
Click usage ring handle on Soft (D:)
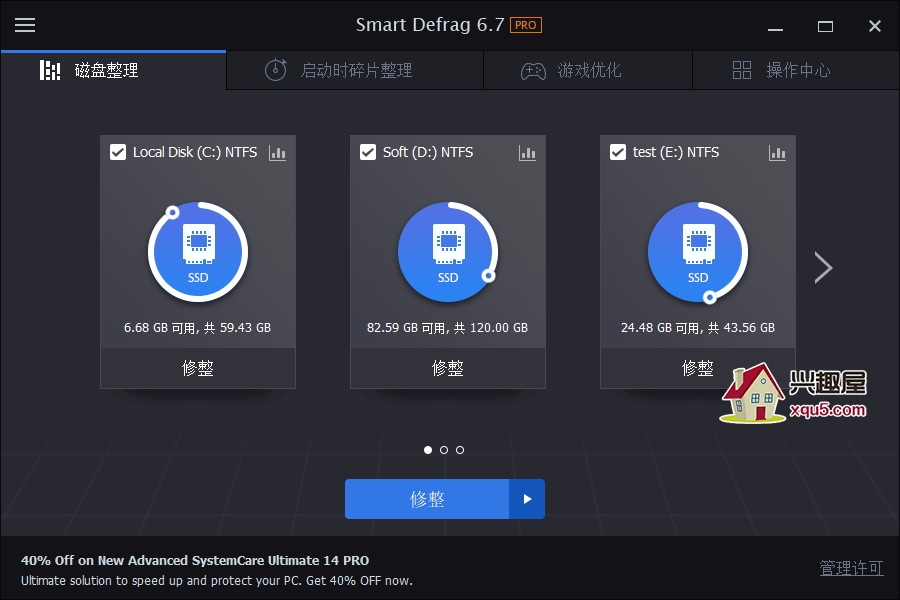pos(488,276)
